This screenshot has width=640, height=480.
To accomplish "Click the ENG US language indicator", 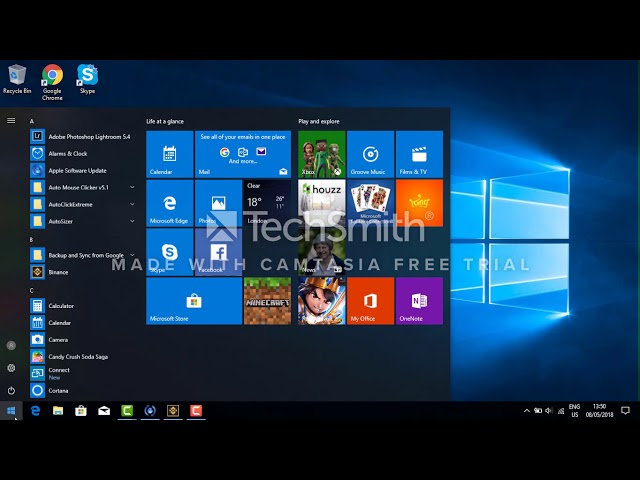I will [x=575, y=411].
